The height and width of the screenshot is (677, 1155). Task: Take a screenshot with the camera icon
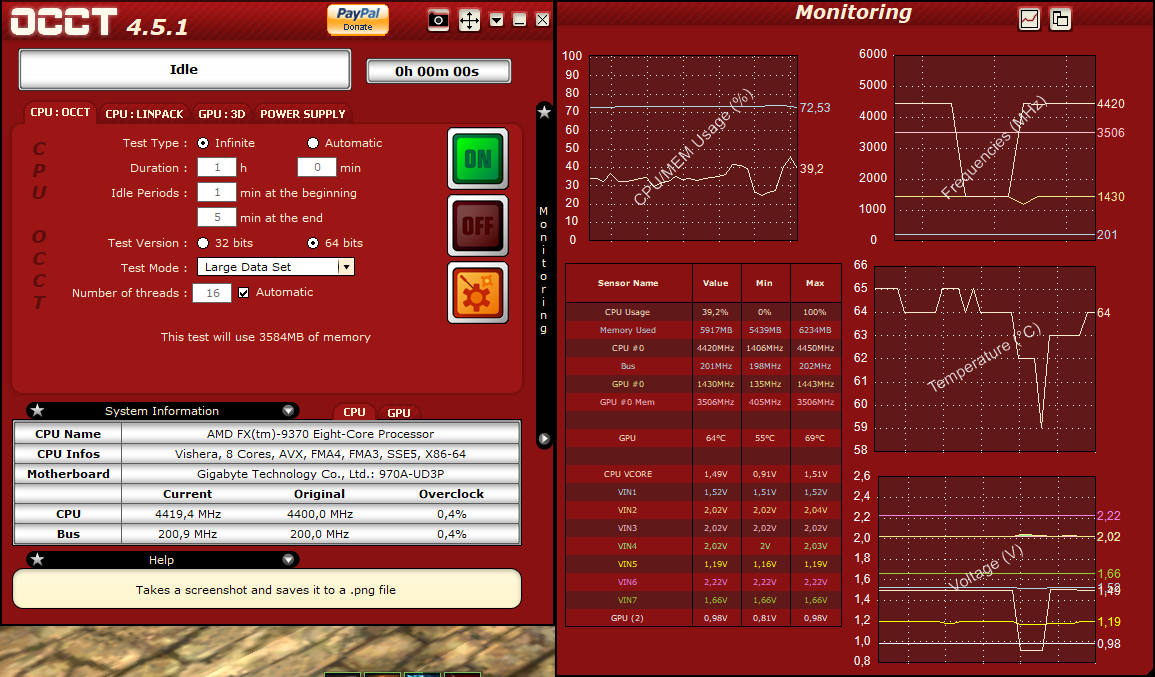point(438,20)
